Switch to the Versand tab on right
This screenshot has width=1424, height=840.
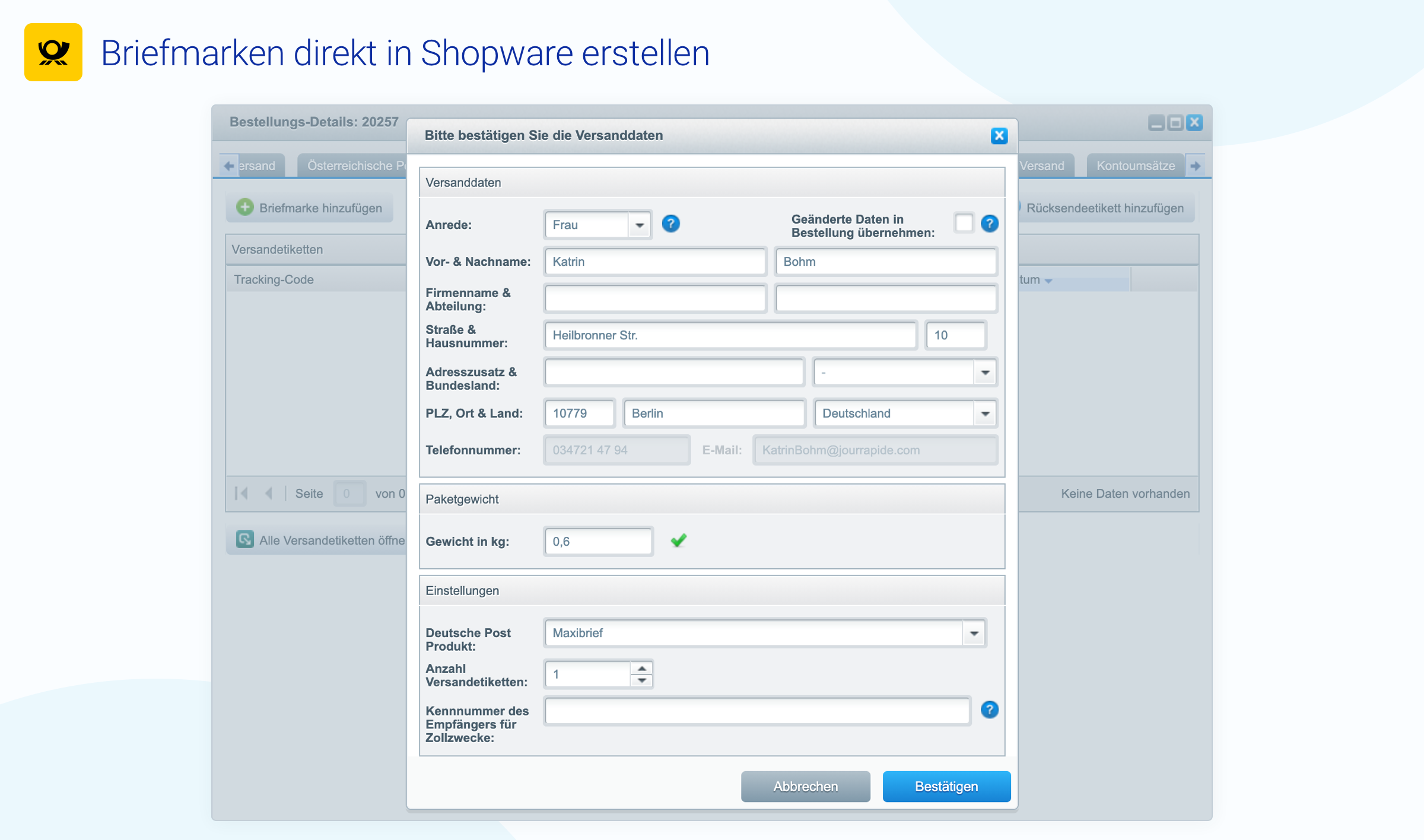(x=1045, y=166)
